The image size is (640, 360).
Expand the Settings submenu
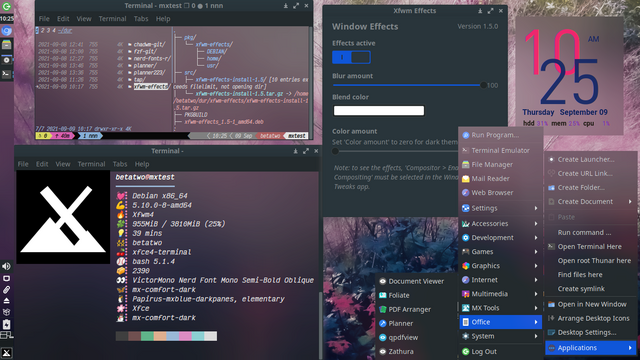pos(500,208)
